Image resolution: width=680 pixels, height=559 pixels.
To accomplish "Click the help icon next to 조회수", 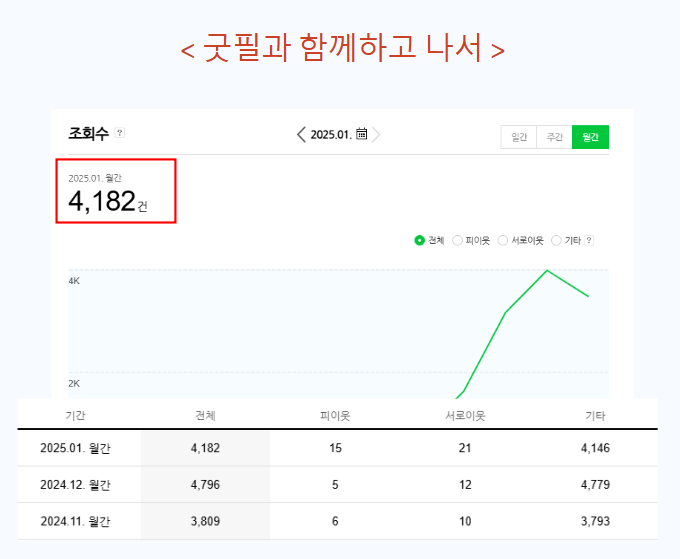I will [120, 132].
